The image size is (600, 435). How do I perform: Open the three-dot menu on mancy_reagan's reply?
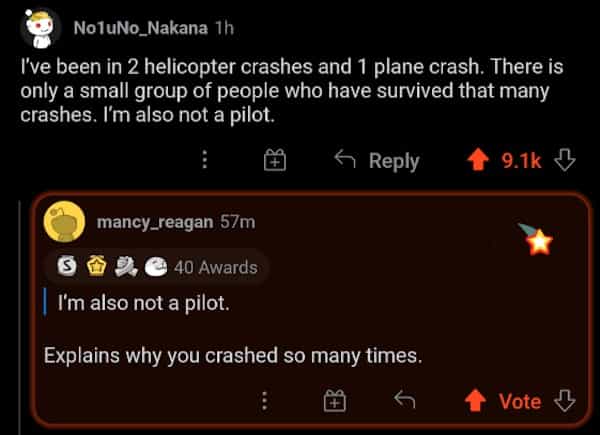[264, 401]
